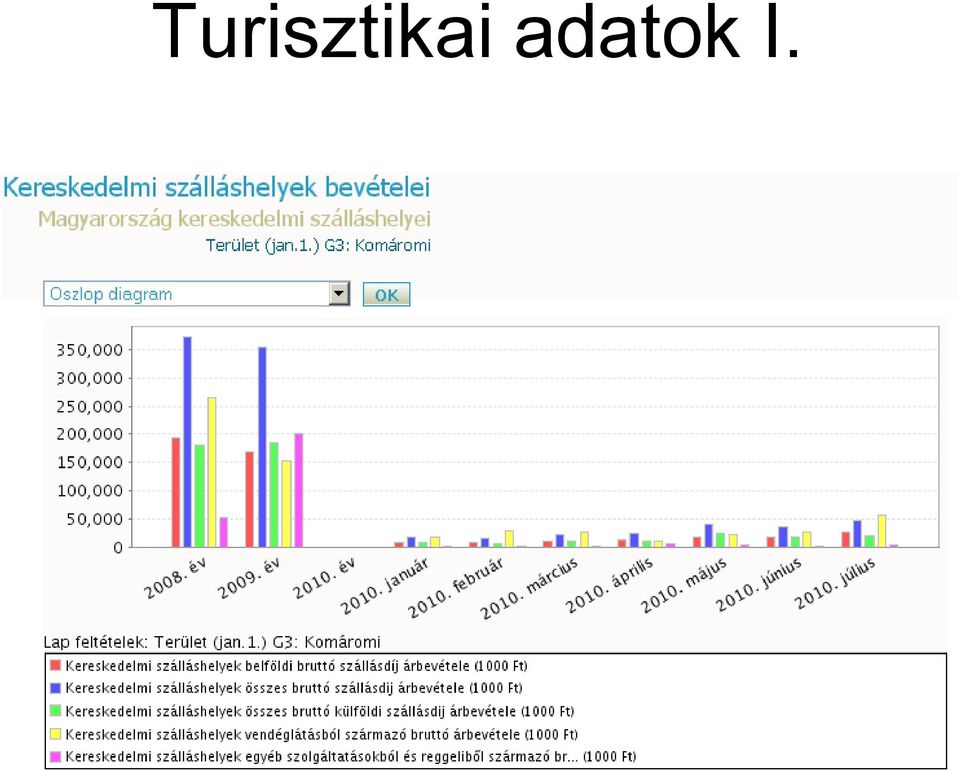
Task: Click the y-axis value 150,000
Action: (x=90, y=462)
